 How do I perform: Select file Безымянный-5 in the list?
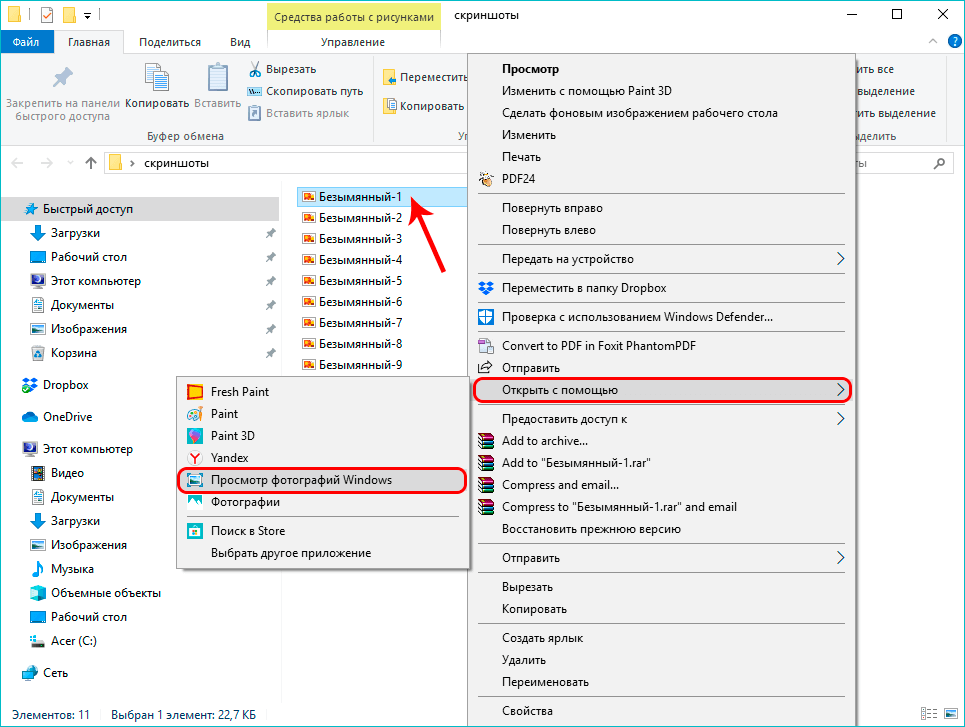(359, 281)
